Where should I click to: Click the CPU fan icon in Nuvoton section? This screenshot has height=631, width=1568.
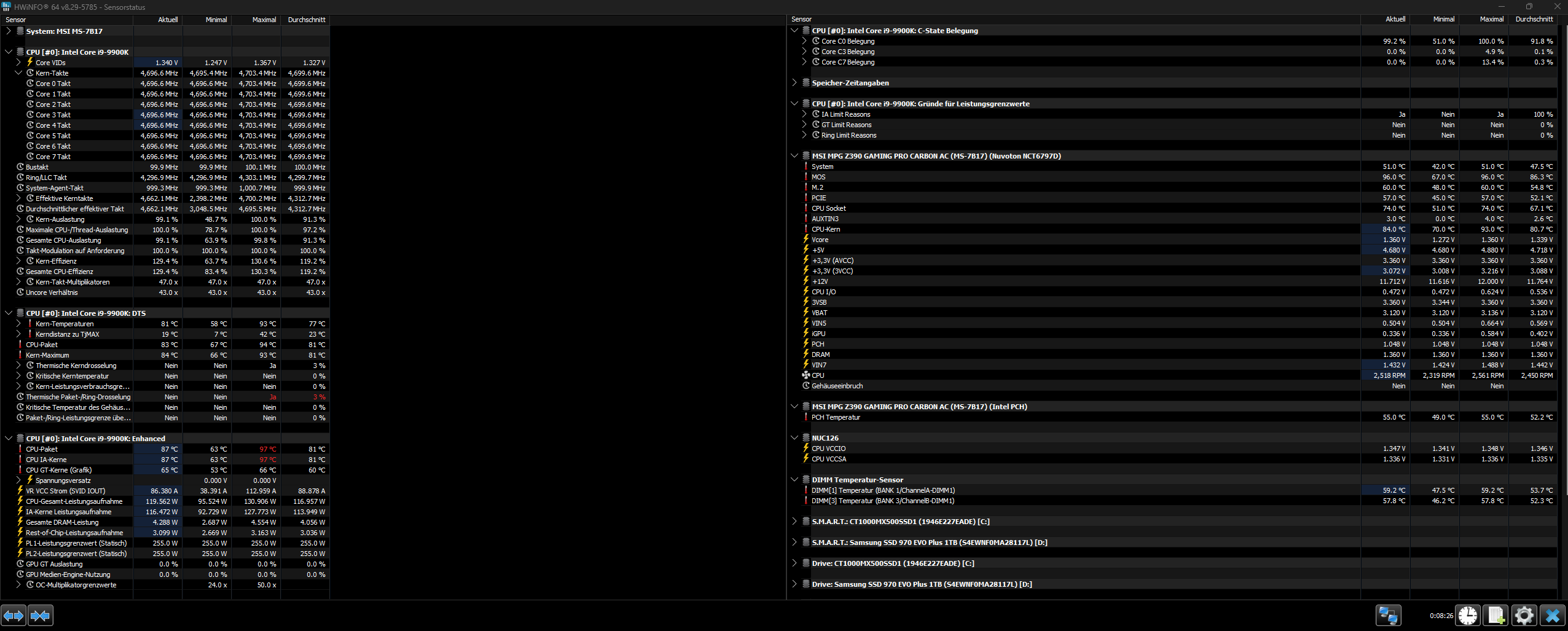[806, 375]
